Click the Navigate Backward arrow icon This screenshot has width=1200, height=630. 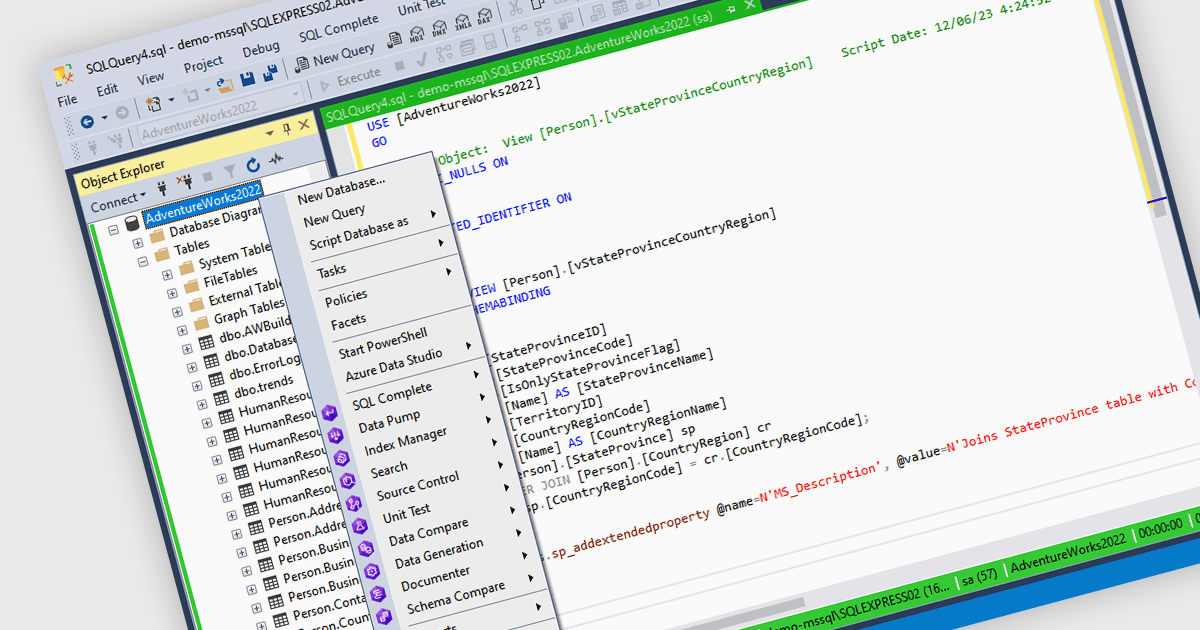pyautogui.click(x=87, y=120)
